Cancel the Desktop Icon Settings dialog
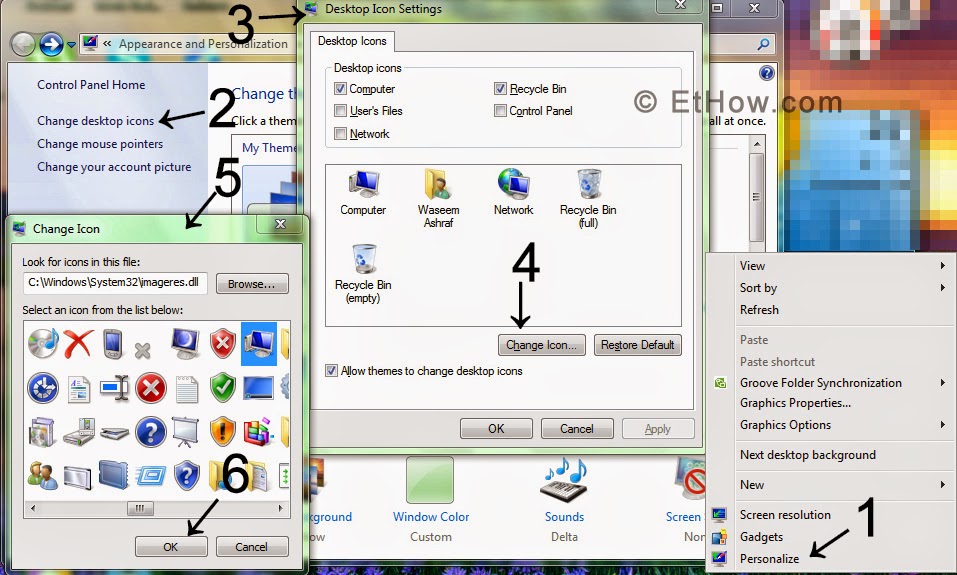The height and width of the screenshot is (575, 957). pos(577,429)
